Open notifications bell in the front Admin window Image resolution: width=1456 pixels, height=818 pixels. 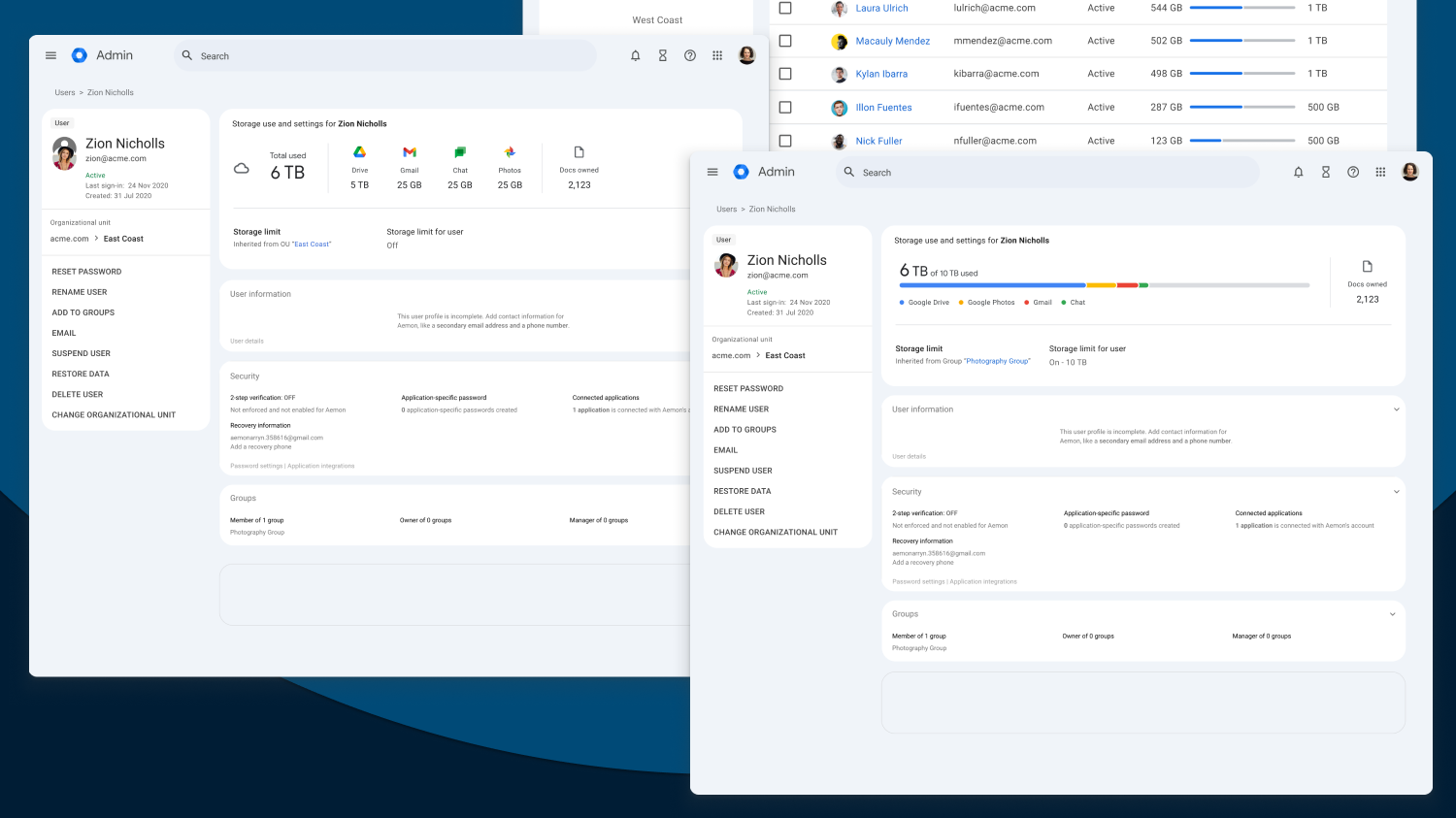(1298, 172)
